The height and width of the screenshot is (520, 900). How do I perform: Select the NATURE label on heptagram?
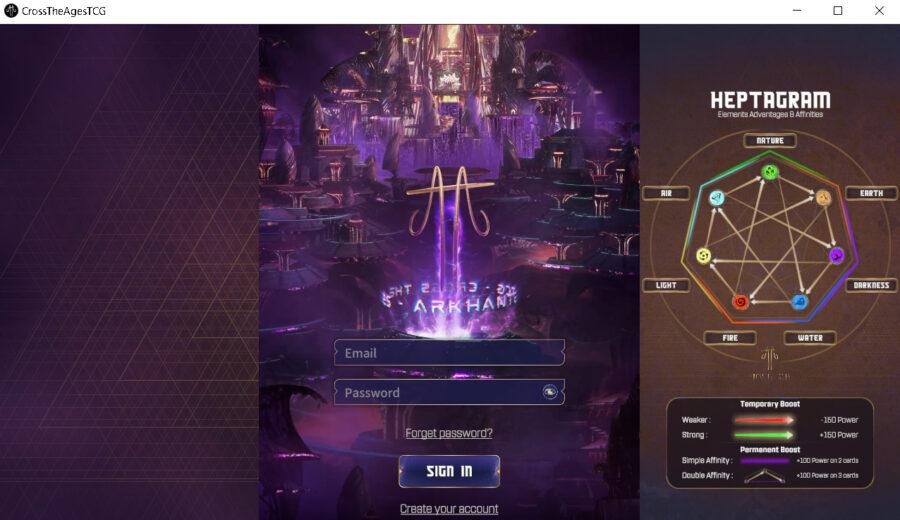(x=770, y=141)
